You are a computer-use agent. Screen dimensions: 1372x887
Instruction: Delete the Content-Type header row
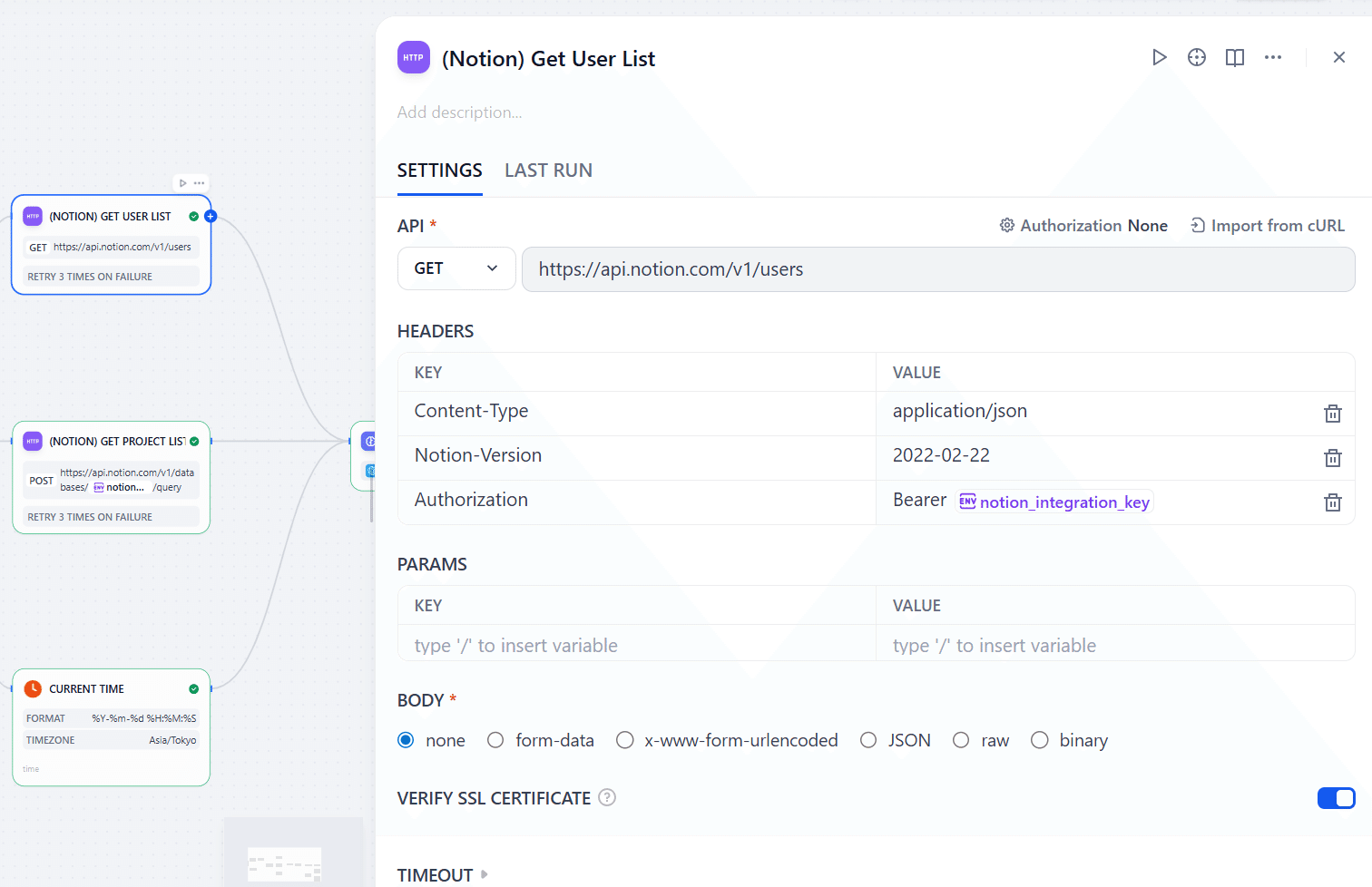(x=1332, y=414)
